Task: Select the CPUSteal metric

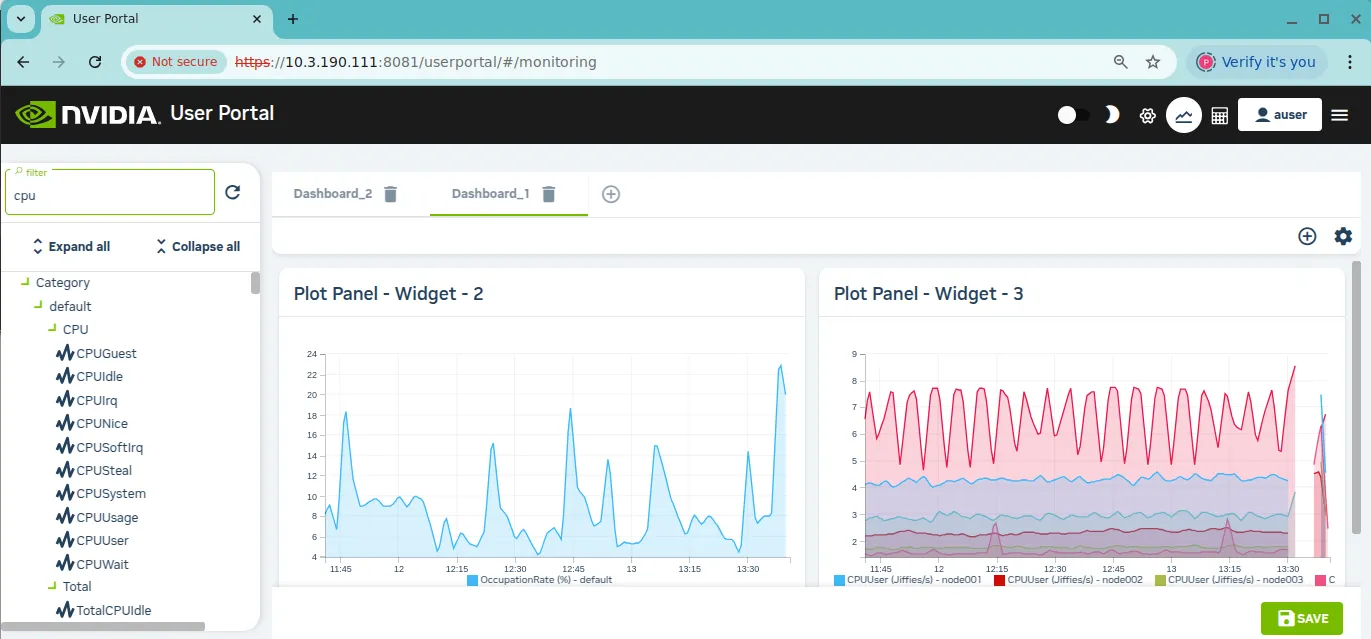Action: click(x=104, y=471)
